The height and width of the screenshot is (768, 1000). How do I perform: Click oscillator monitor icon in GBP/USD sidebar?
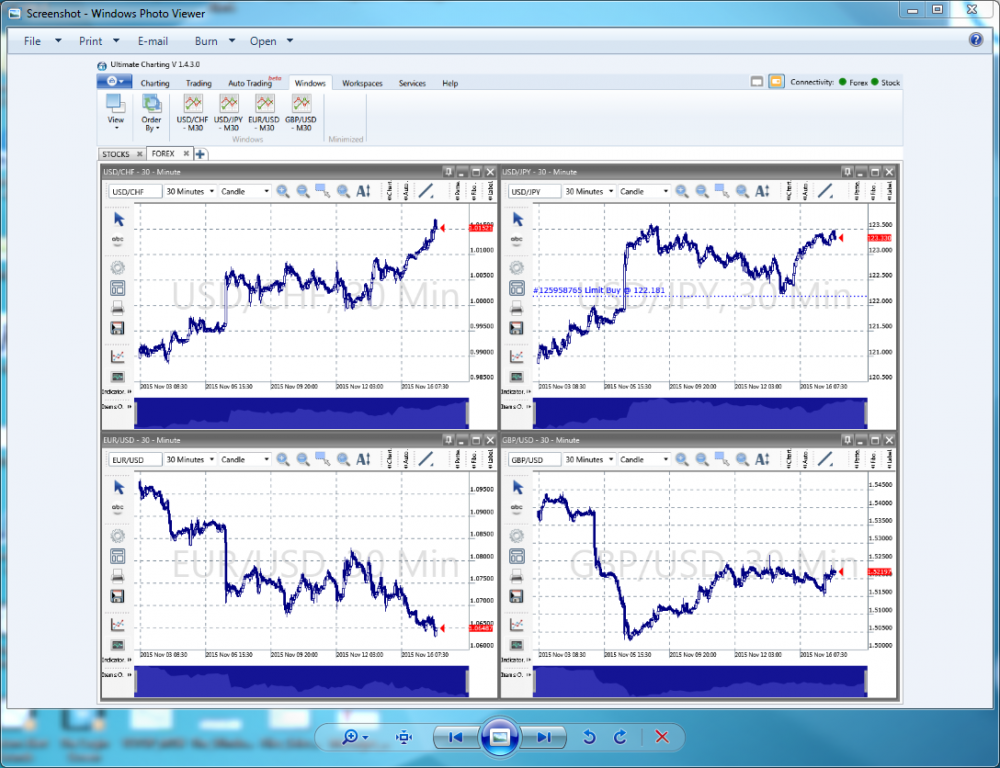click(x=517, y=645)
